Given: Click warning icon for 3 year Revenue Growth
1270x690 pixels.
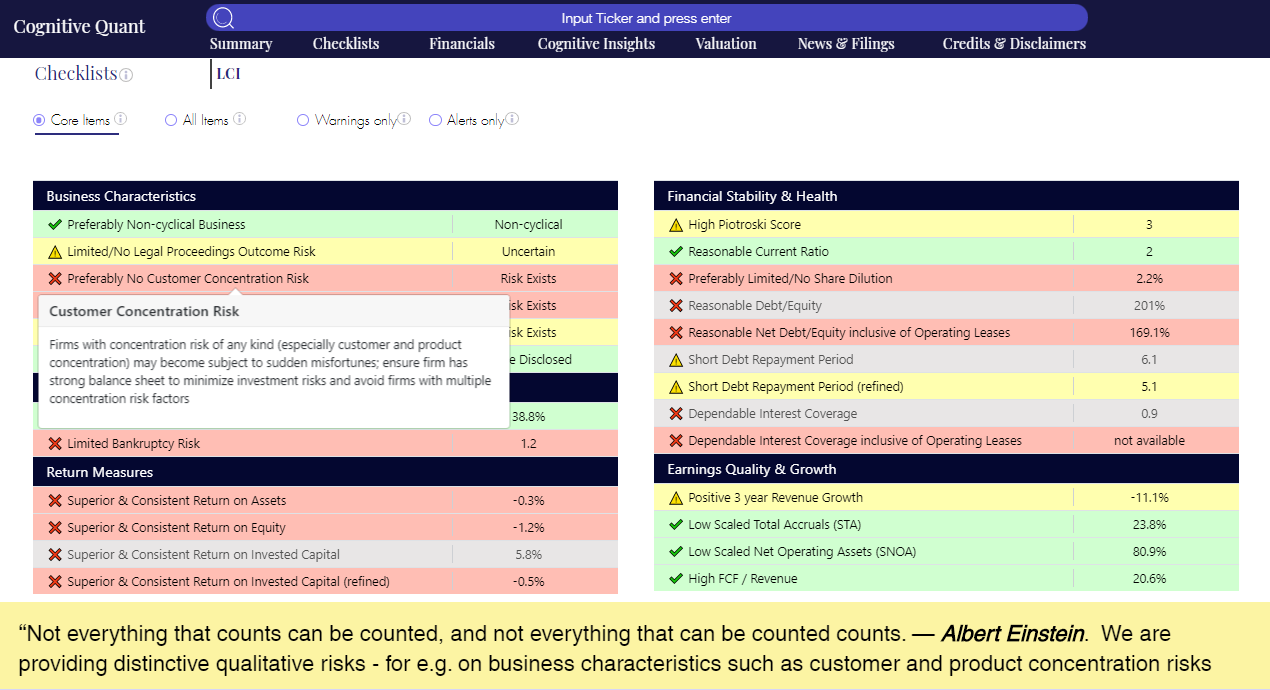Looking at the screenshot, I should [676, 498].
